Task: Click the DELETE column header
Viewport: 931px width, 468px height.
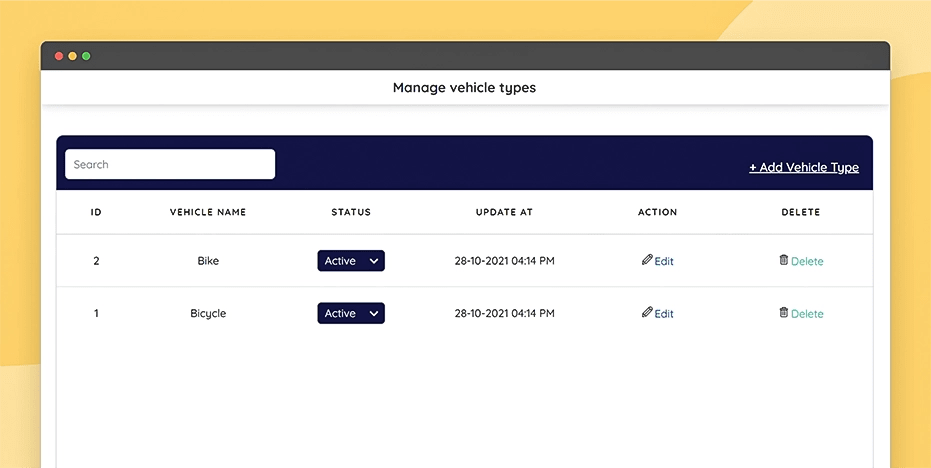Action: 800,212
